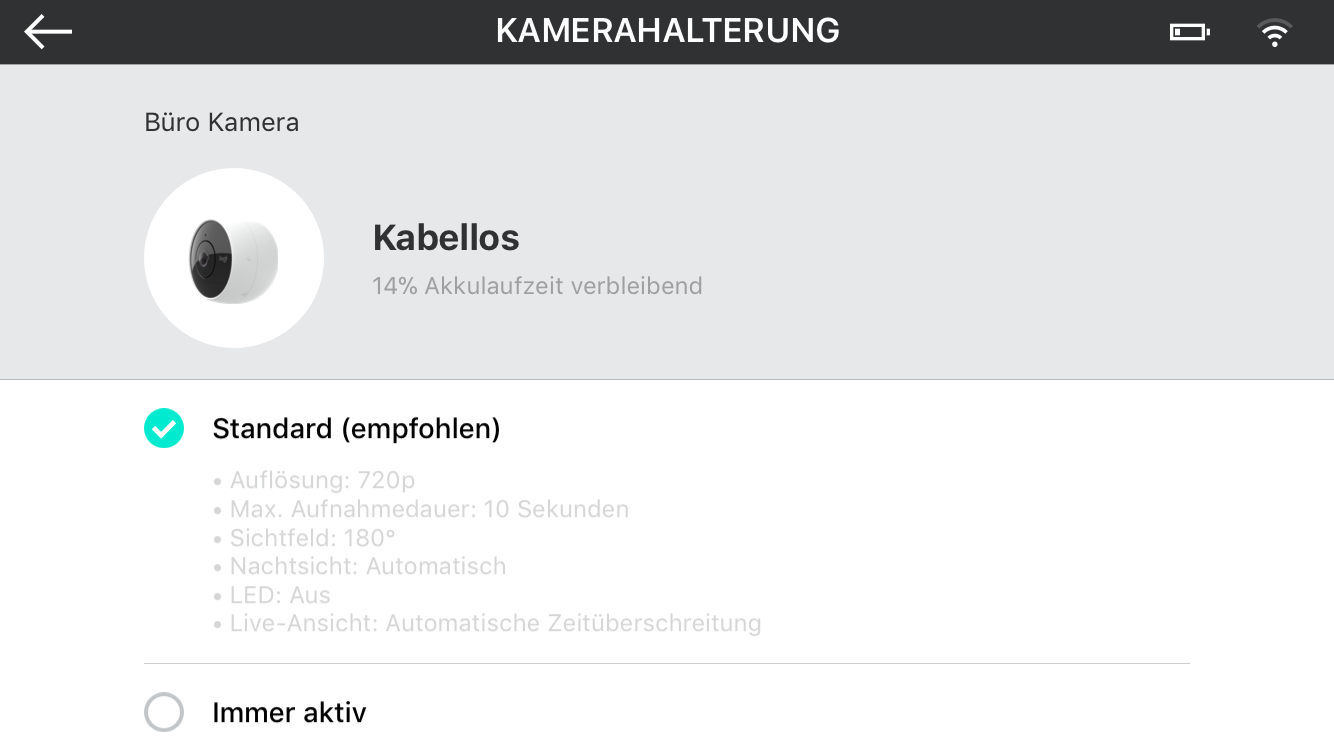
Task: Click the KAMERAHALTERUNG page title
Action: tap(667, 31)
